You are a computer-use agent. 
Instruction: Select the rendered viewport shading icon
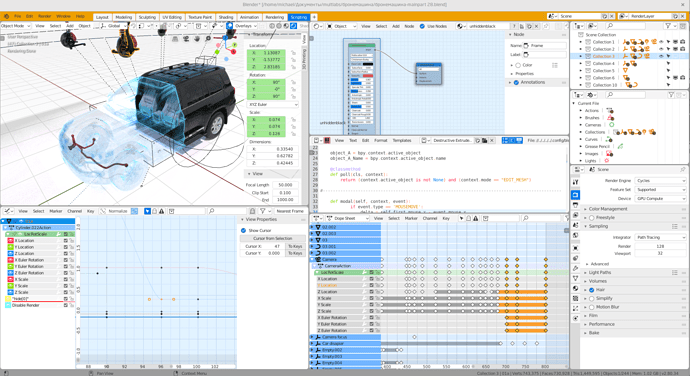tap(294, 26)
